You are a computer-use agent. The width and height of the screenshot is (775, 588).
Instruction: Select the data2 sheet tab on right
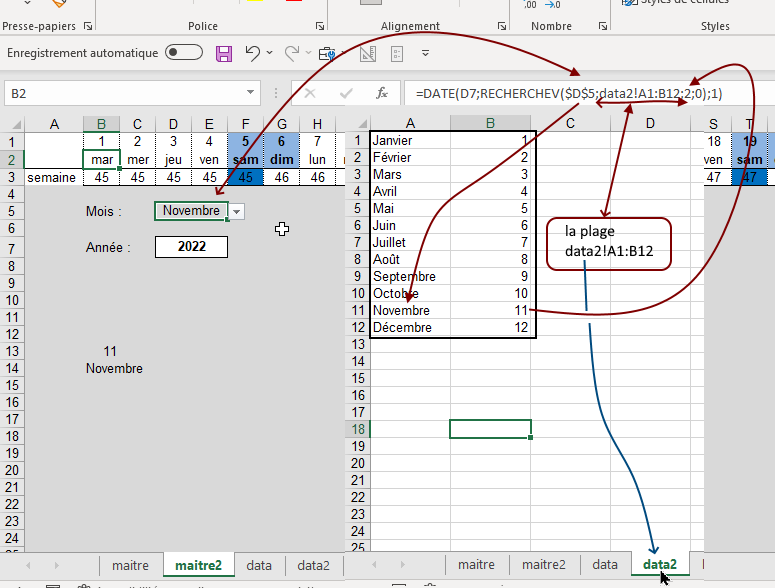point(661,565)
